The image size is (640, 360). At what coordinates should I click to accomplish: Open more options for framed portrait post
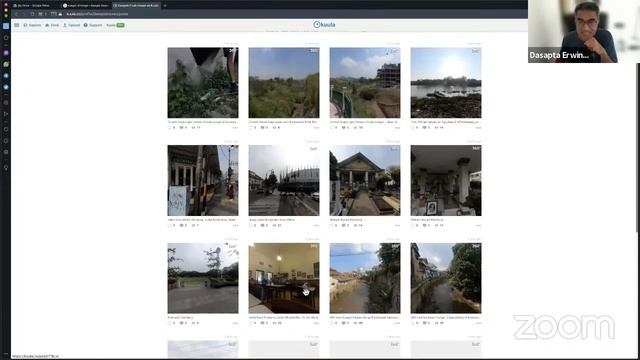[x=478, y=225]
